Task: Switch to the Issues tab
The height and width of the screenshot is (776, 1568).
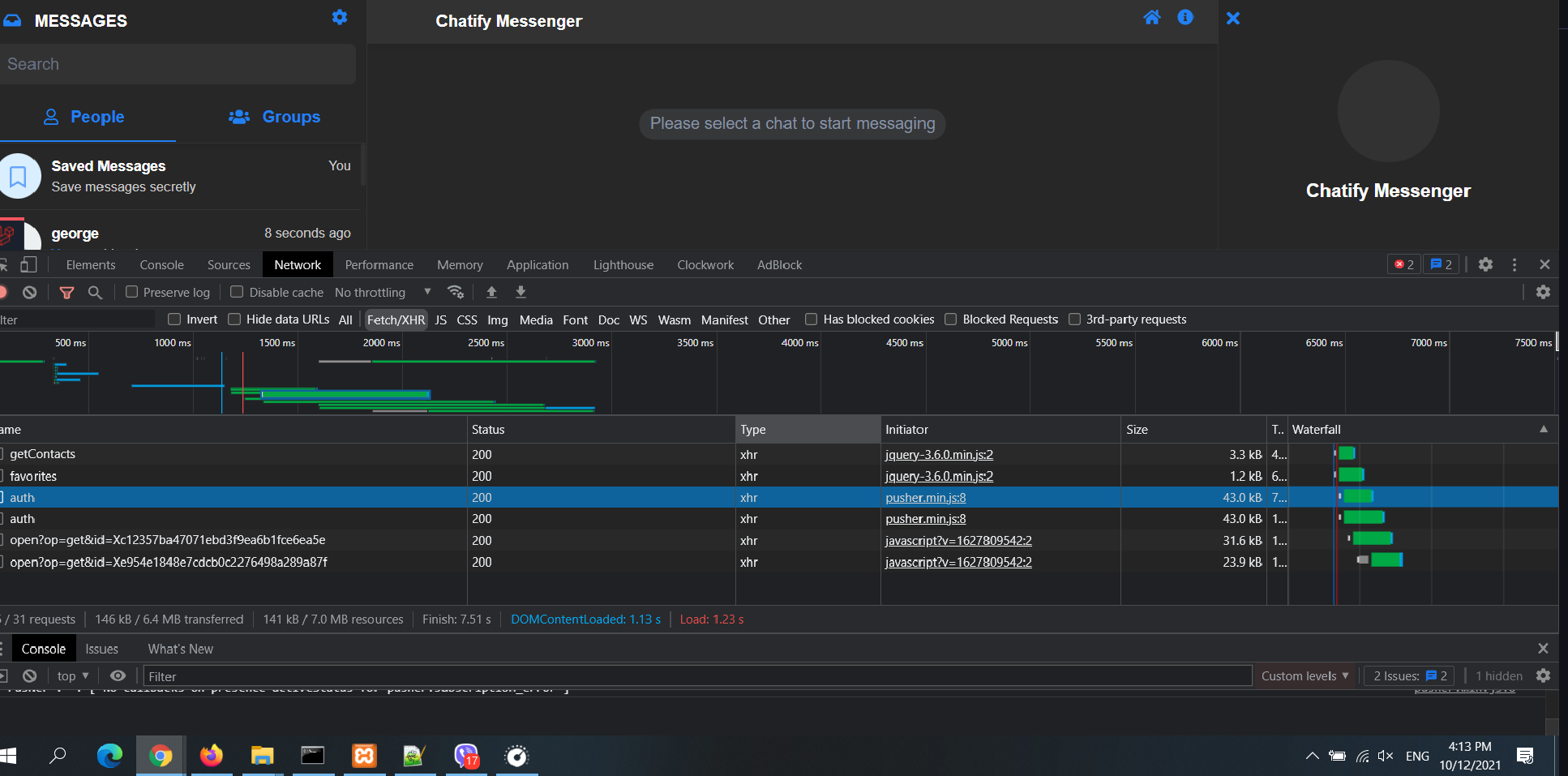Action: (x=101, y=649)
